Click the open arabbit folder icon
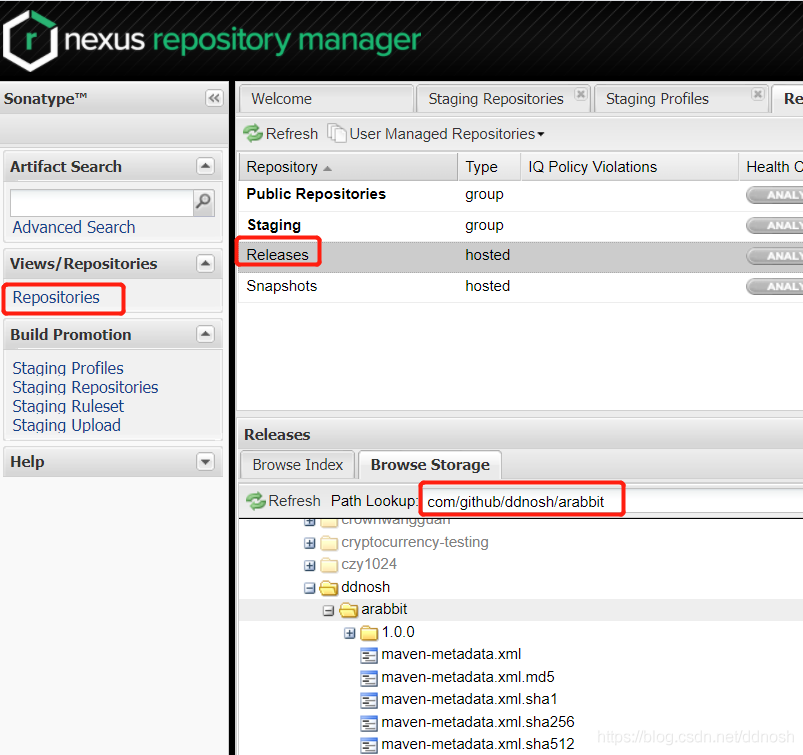The width and height of the screenshot is (803, 755). click(349, 610)
